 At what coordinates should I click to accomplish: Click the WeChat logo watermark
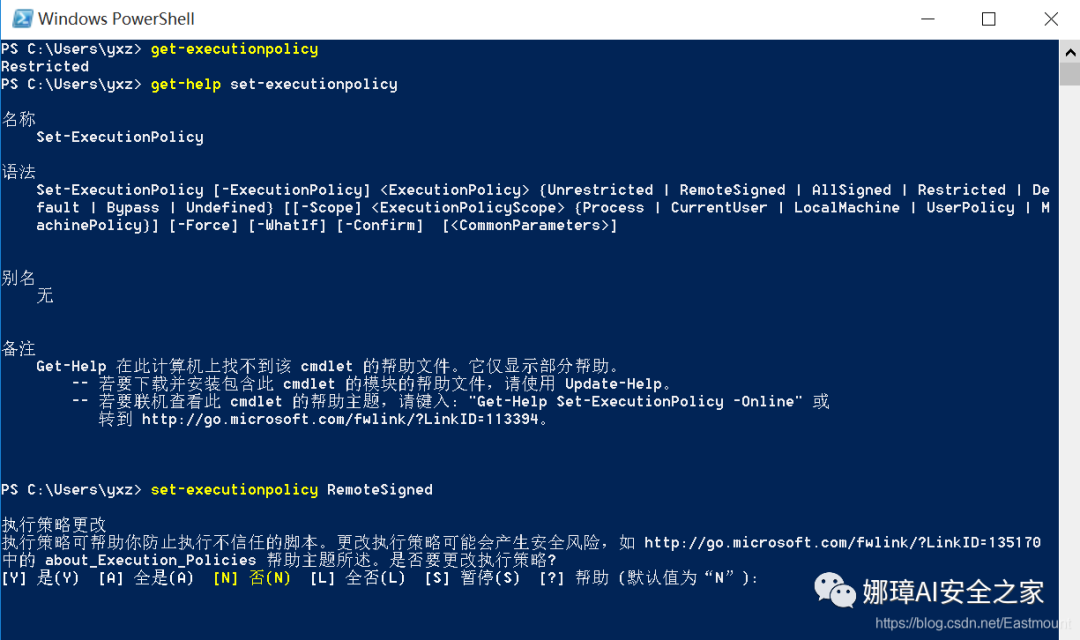click(x=835, y=590)
